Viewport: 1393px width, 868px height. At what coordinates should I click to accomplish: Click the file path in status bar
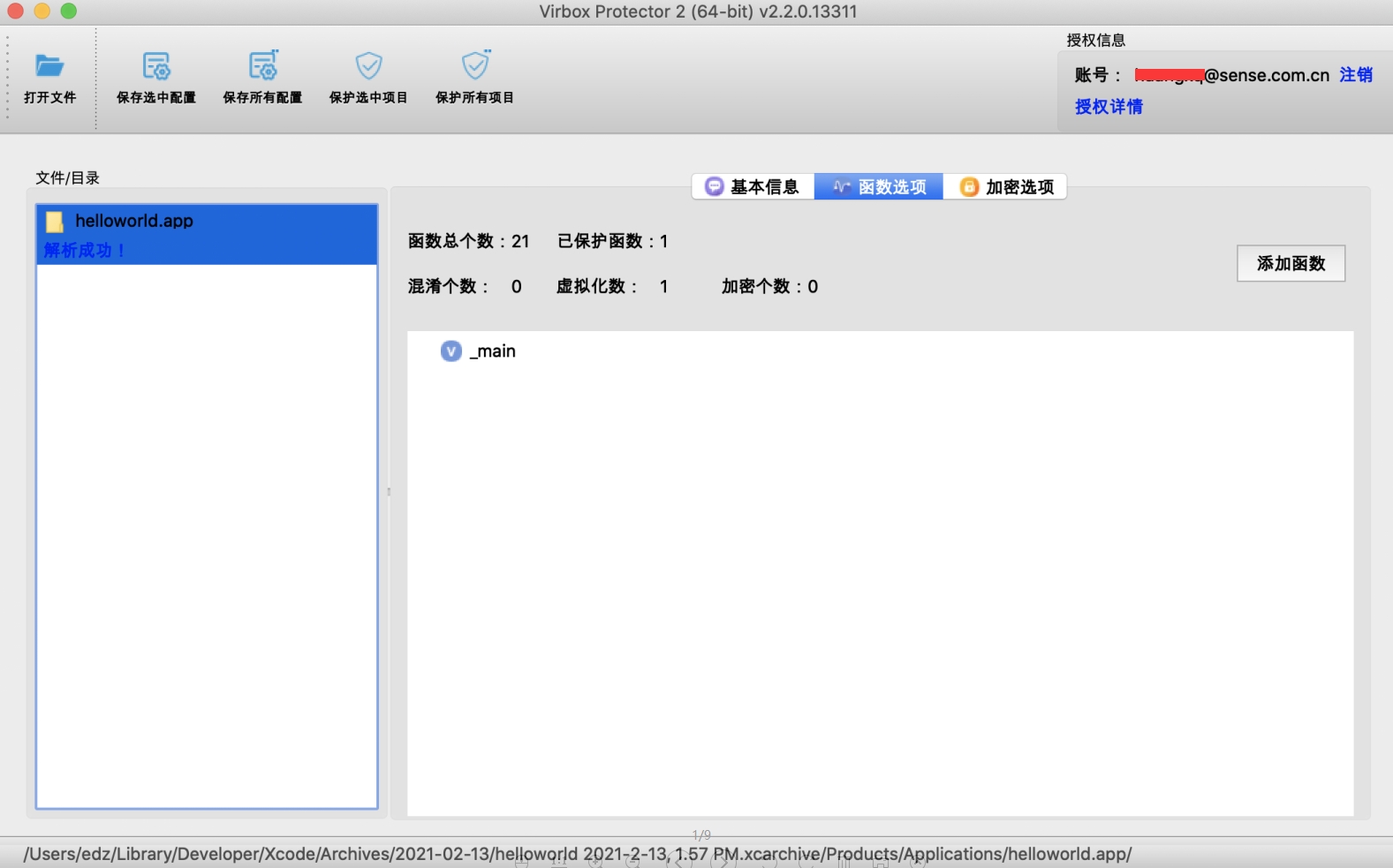coord(578,854)
